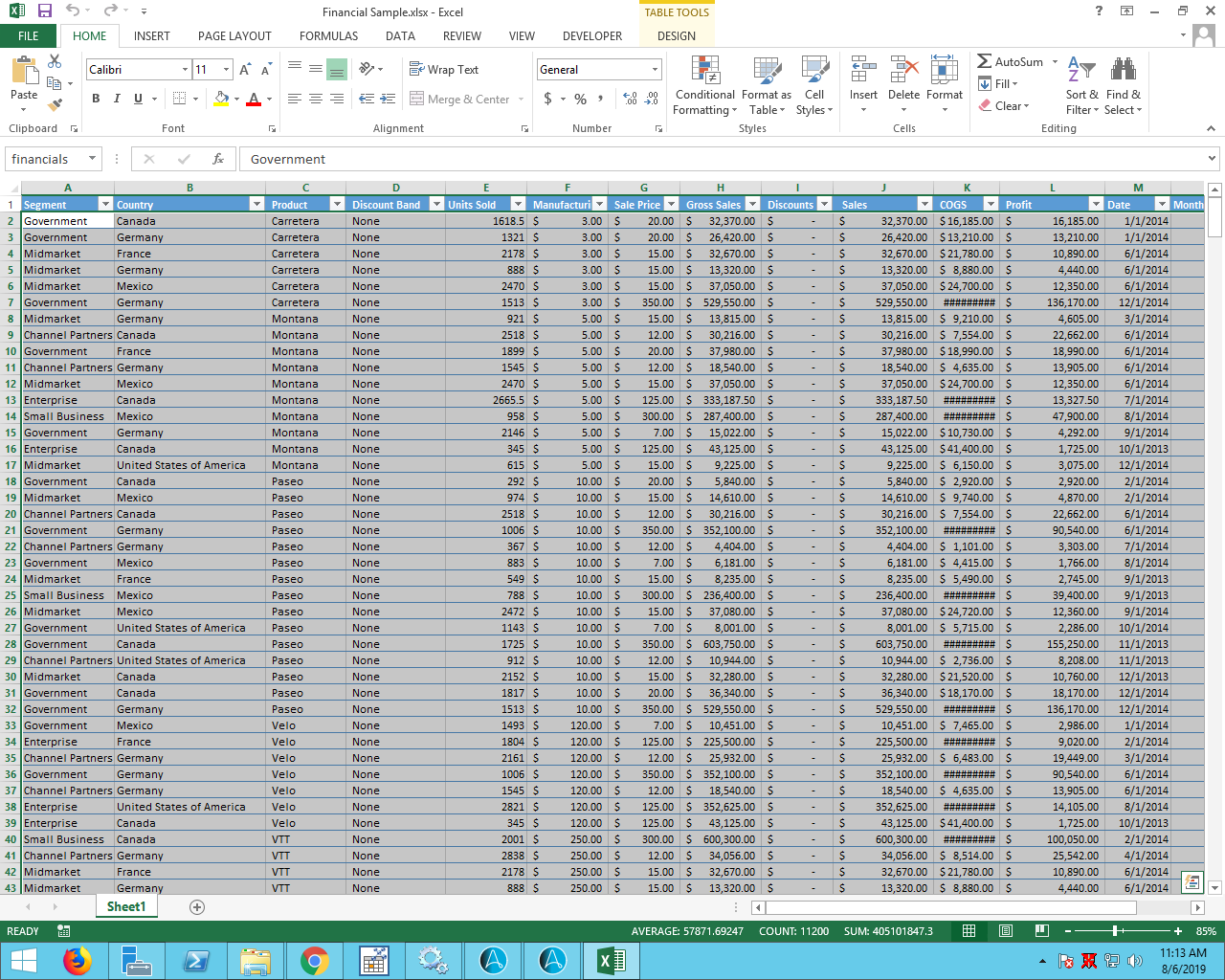Click the Merge & Center button
This screenshot has height=980, width=1225.
coord(460,99)
